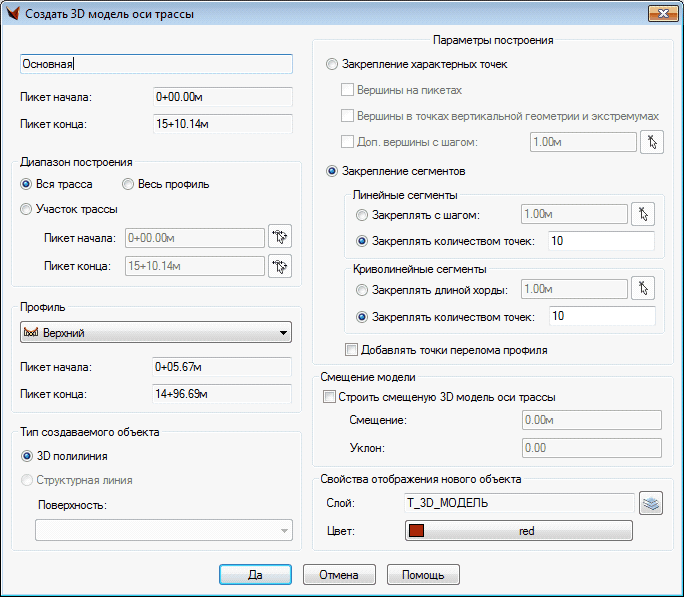Enable 'Добавлять точки перелома профиля' checkbox
Viewport: 684px width, 597px height.
(x=351, y=350)
